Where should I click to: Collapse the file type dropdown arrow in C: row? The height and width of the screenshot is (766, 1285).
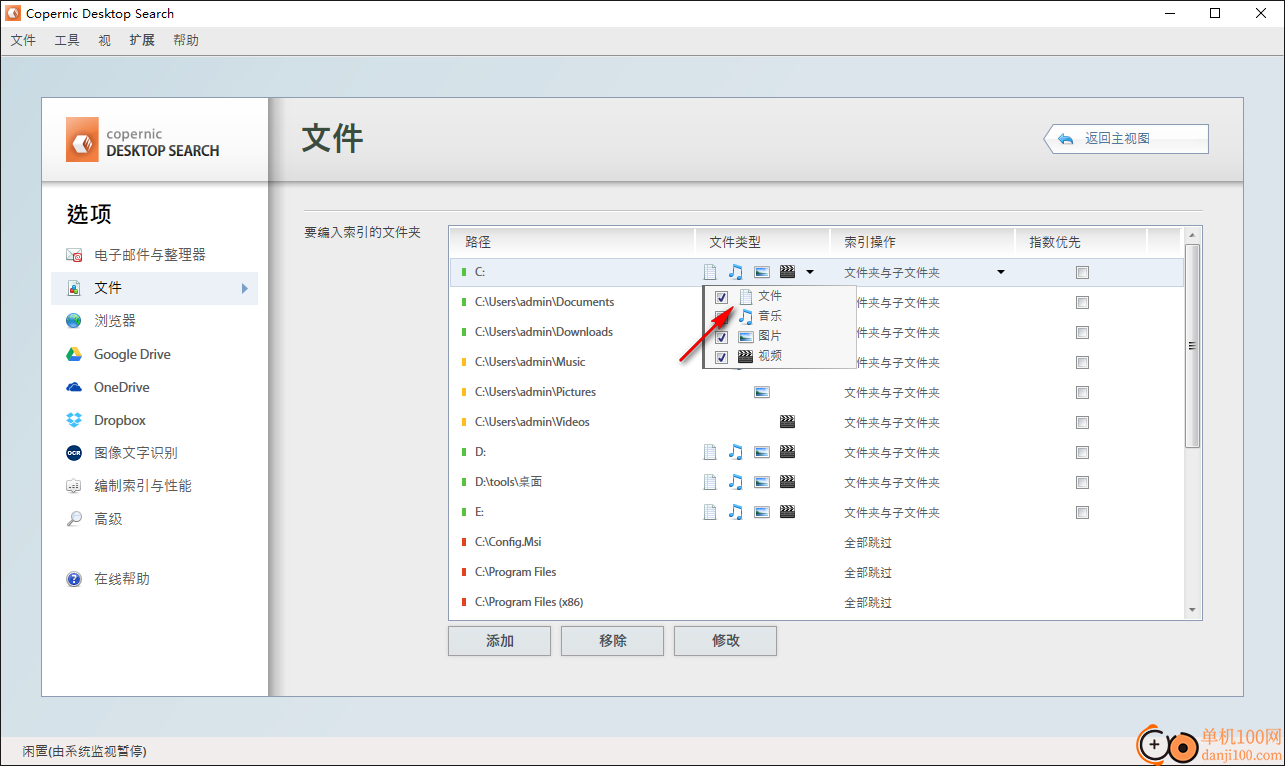point(810,272)
